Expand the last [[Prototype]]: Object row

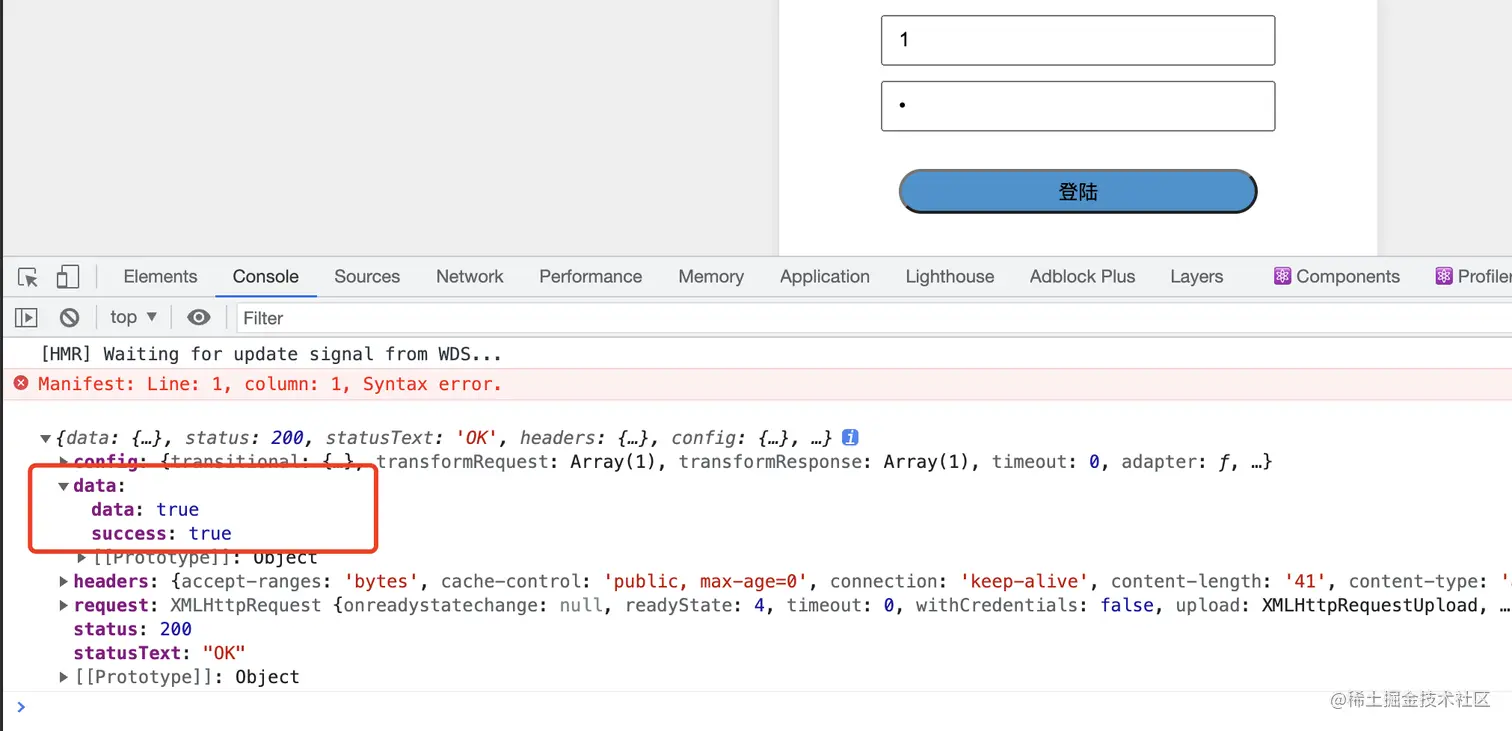[65, 677]
